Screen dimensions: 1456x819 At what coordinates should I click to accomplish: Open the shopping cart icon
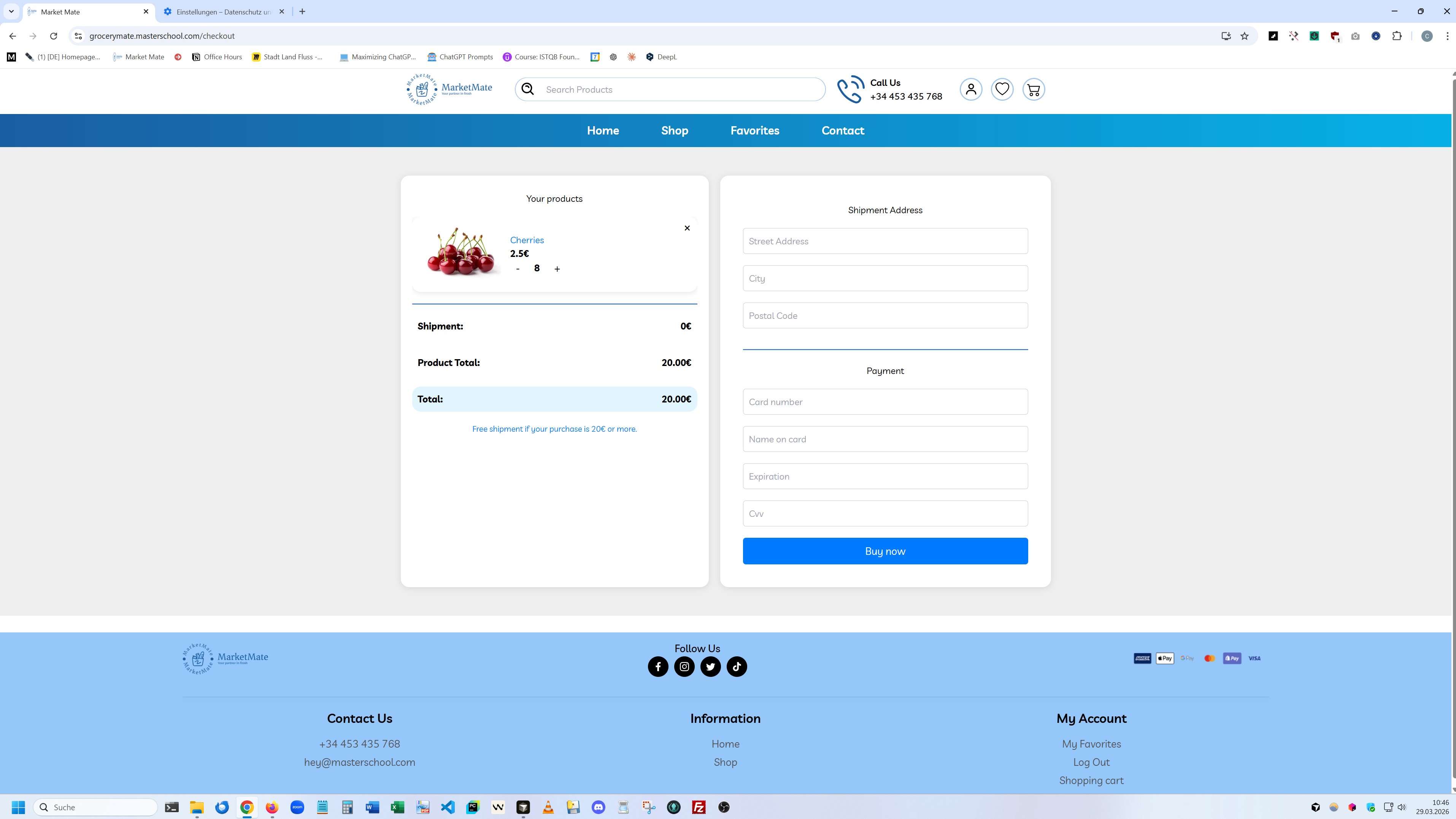tap(1033, 89)
